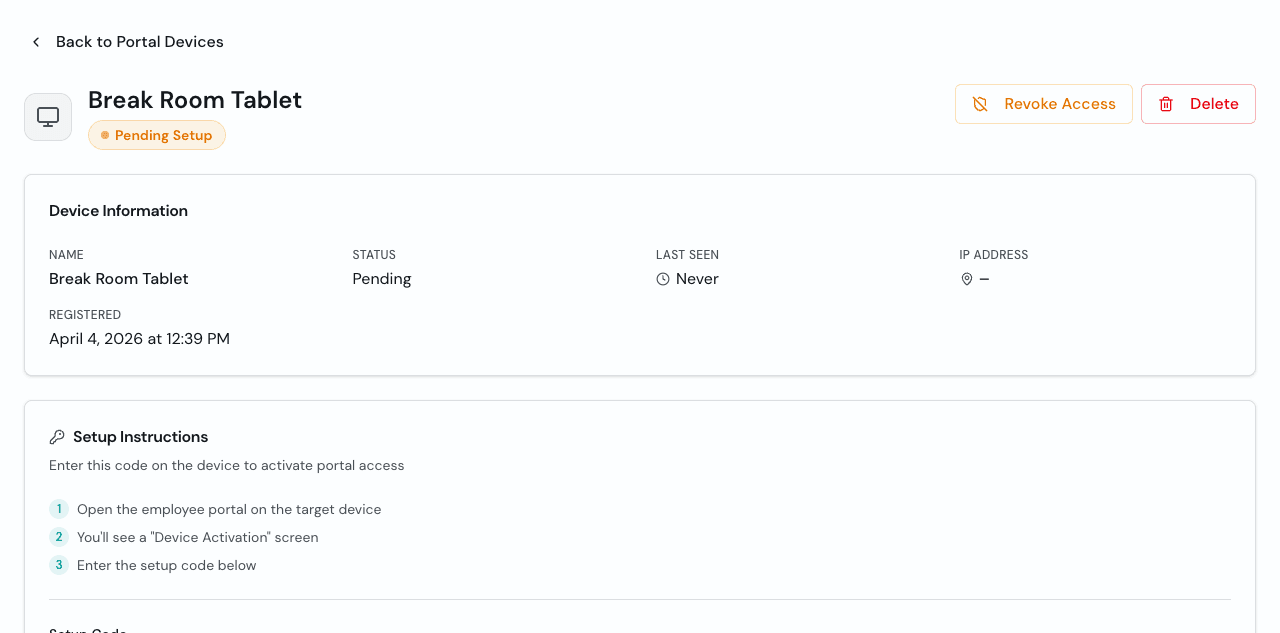
Task: Click the key icon beside Setup Instructions
Action: tap(57, 436)
